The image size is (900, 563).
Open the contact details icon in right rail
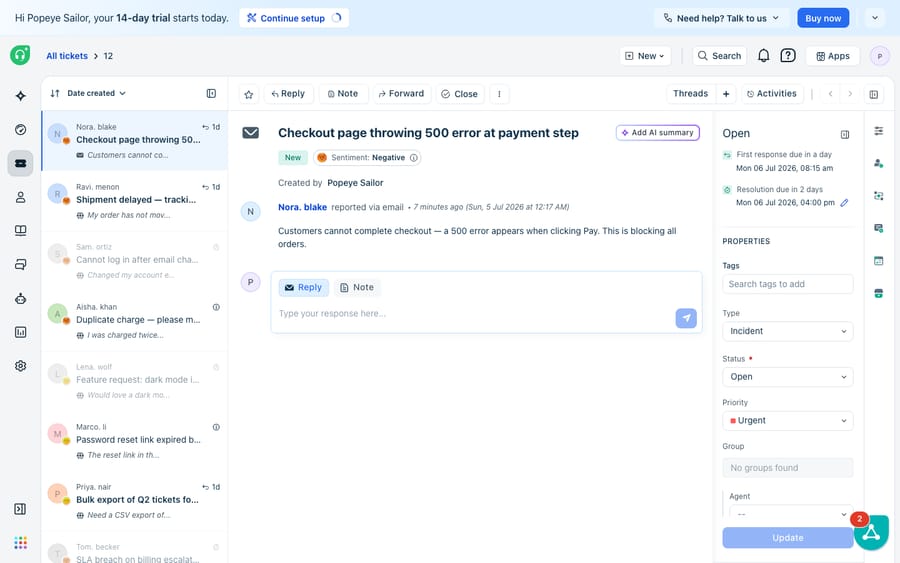[879, 164]
